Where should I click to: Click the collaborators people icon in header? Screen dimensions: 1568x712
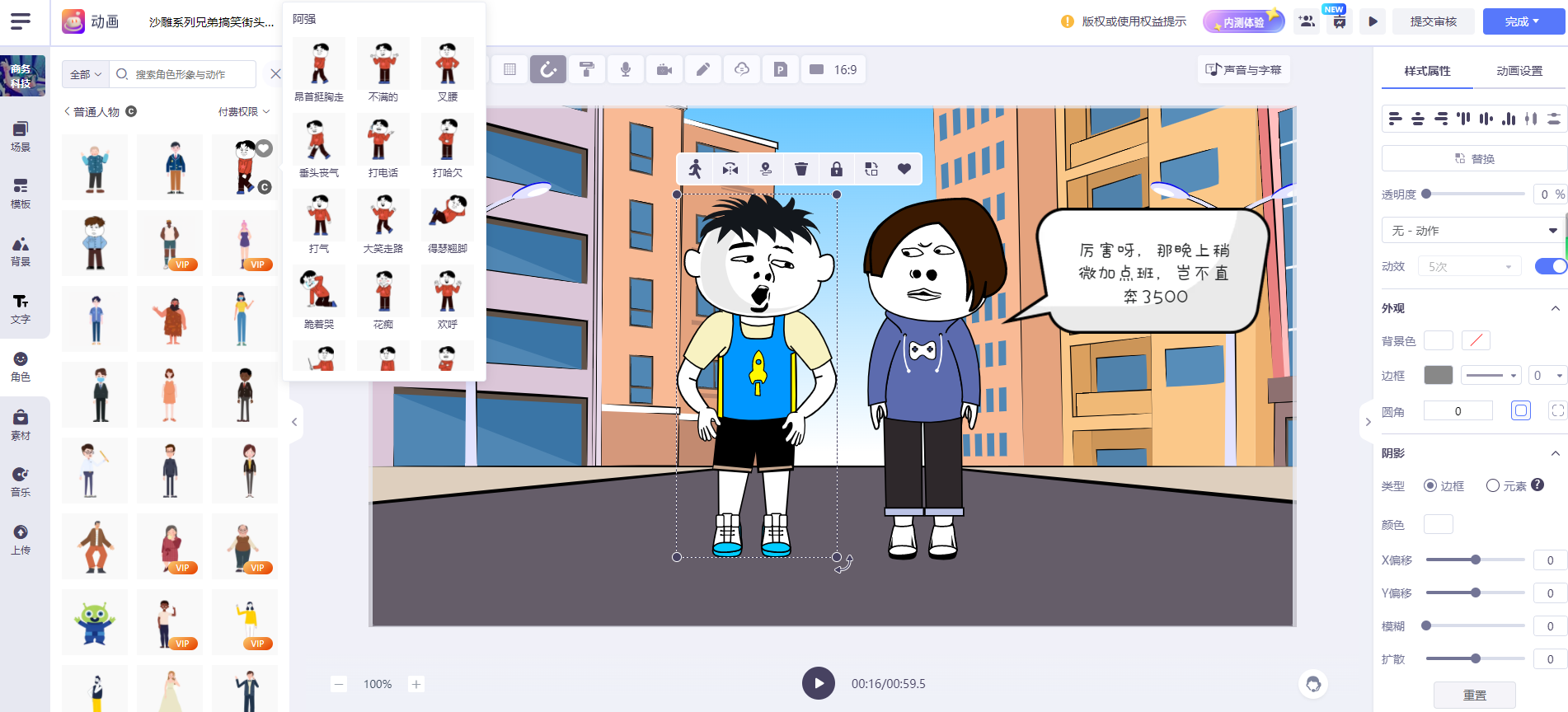click(1307, 21)
